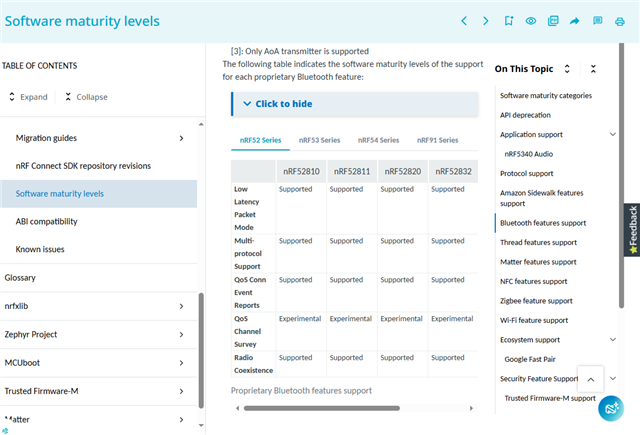Click the nRF52832 column header
Screen dimensions: 640x435
(453, 171)
